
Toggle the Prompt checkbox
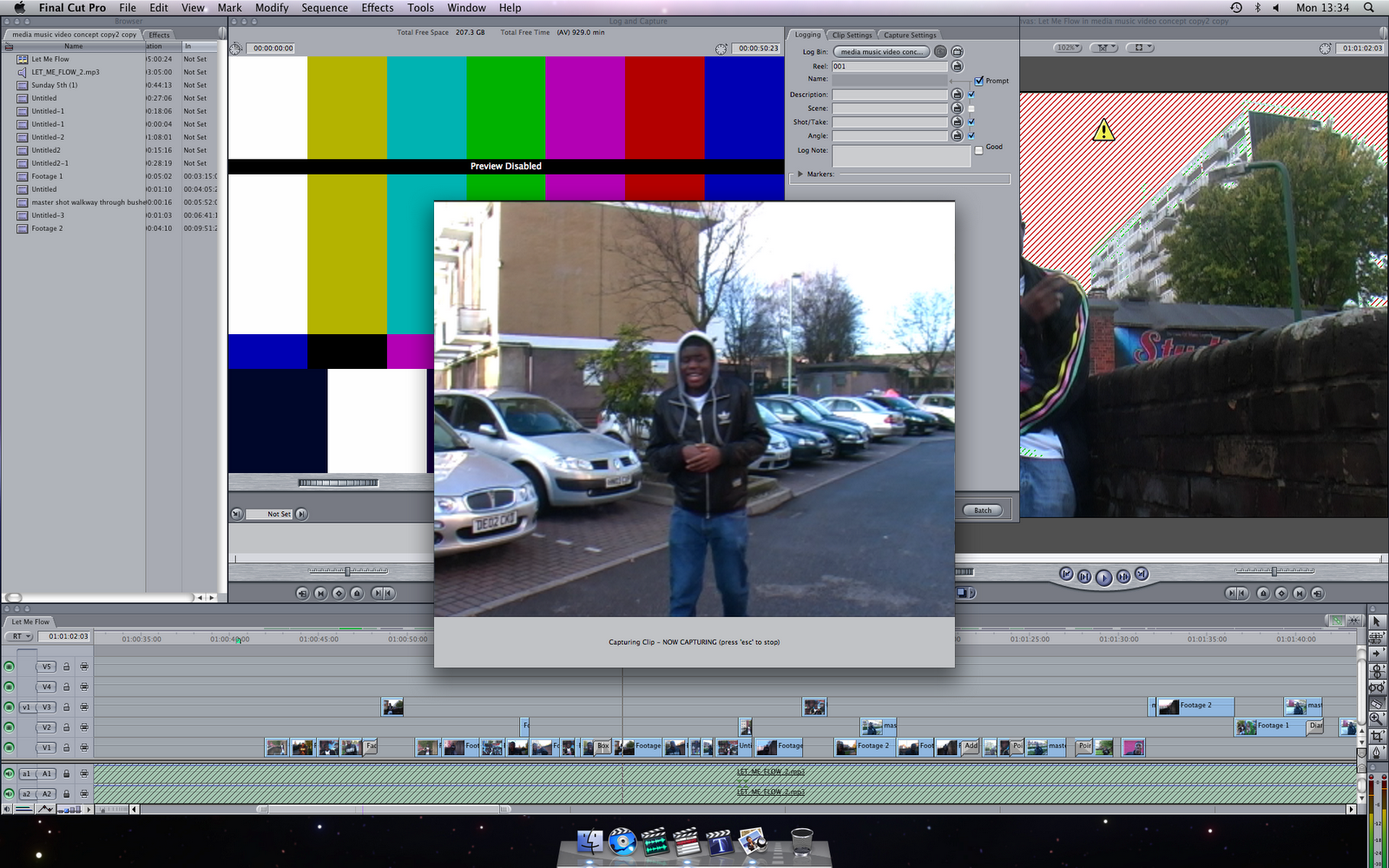[x=979, y=81]
